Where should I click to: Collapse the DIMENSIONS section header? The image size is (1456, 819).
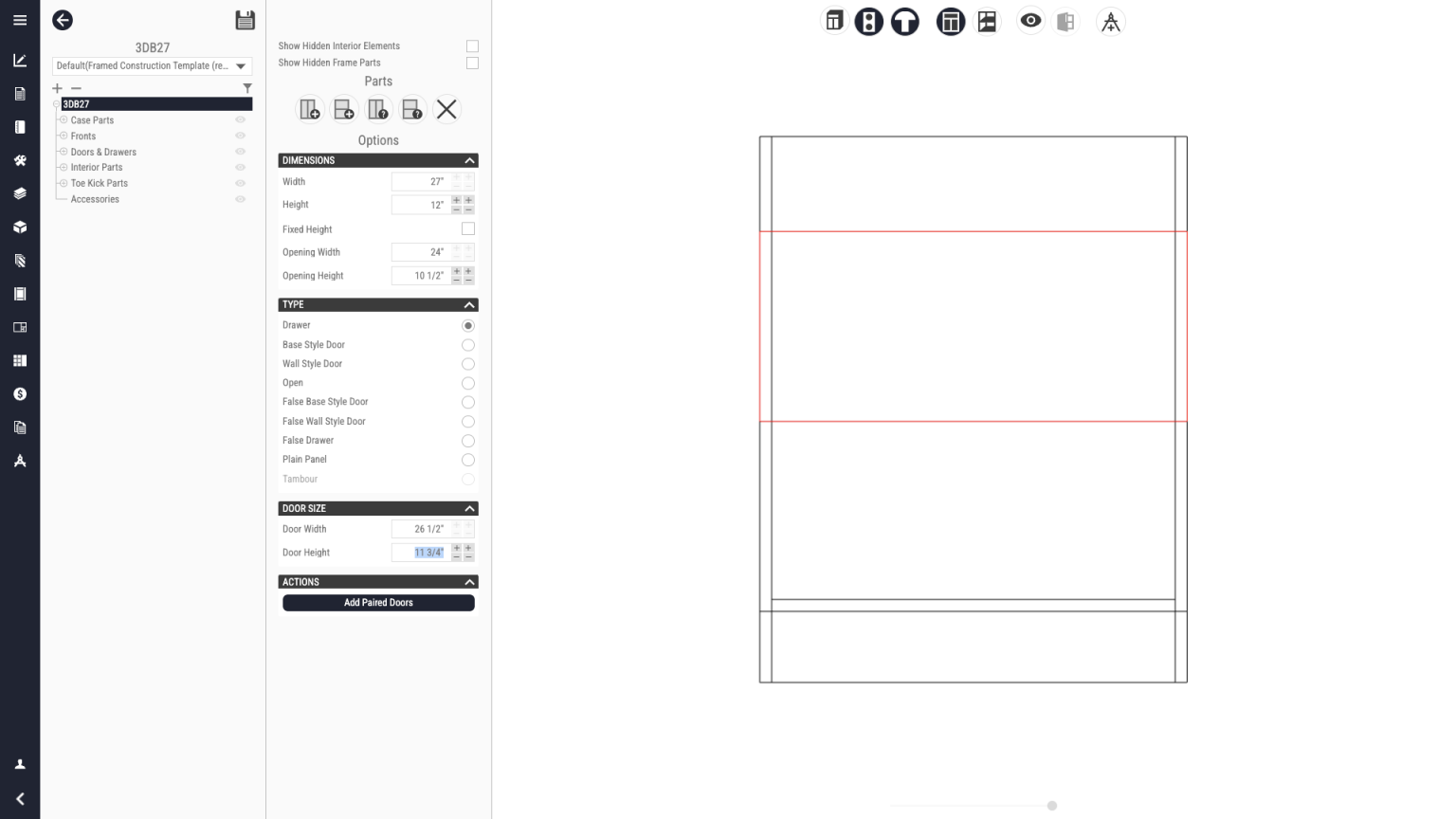378,160
